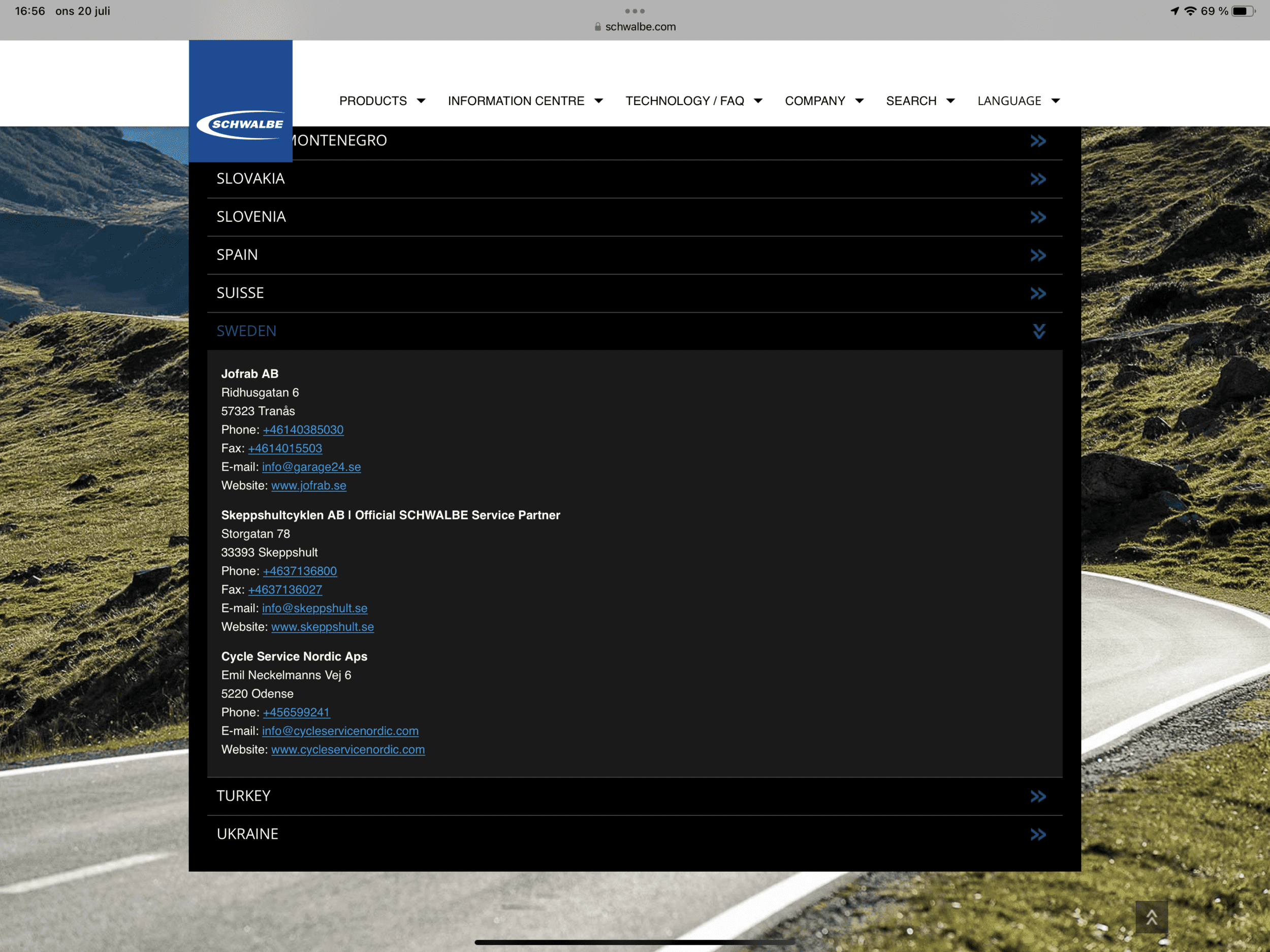Open www.cycleservicenordic.com website link

pos(348,749)
